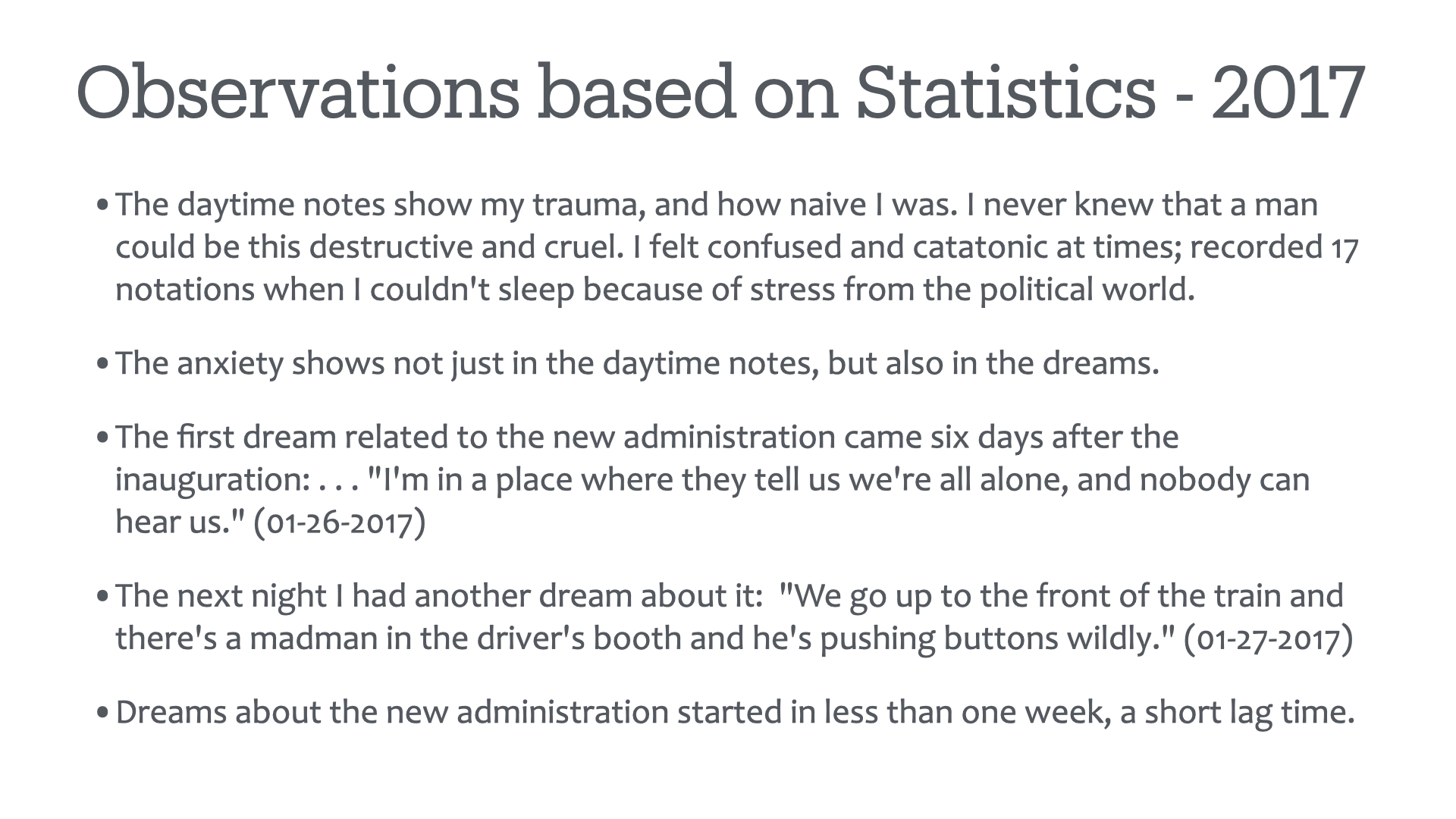Viewport: 1456px width, 819px height.
Task: Click the date '(01-27-2017)'
Action: 1268,639
